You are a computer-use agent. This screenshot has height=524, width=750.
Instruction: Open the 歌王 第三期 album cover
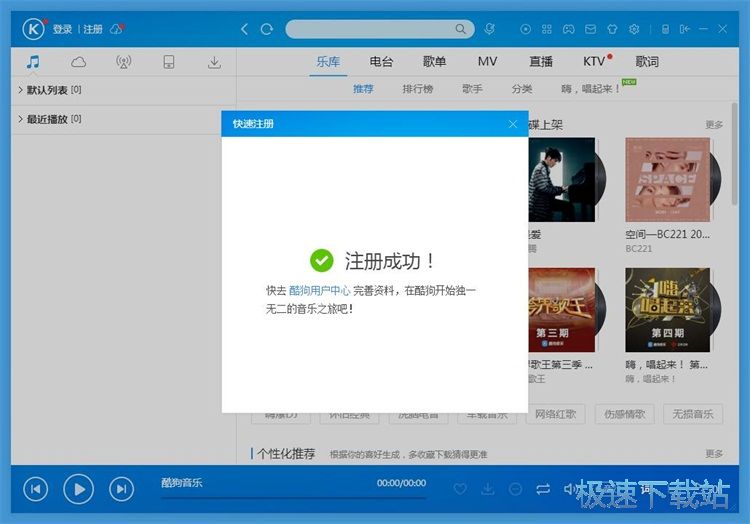[x=562, y=310]
